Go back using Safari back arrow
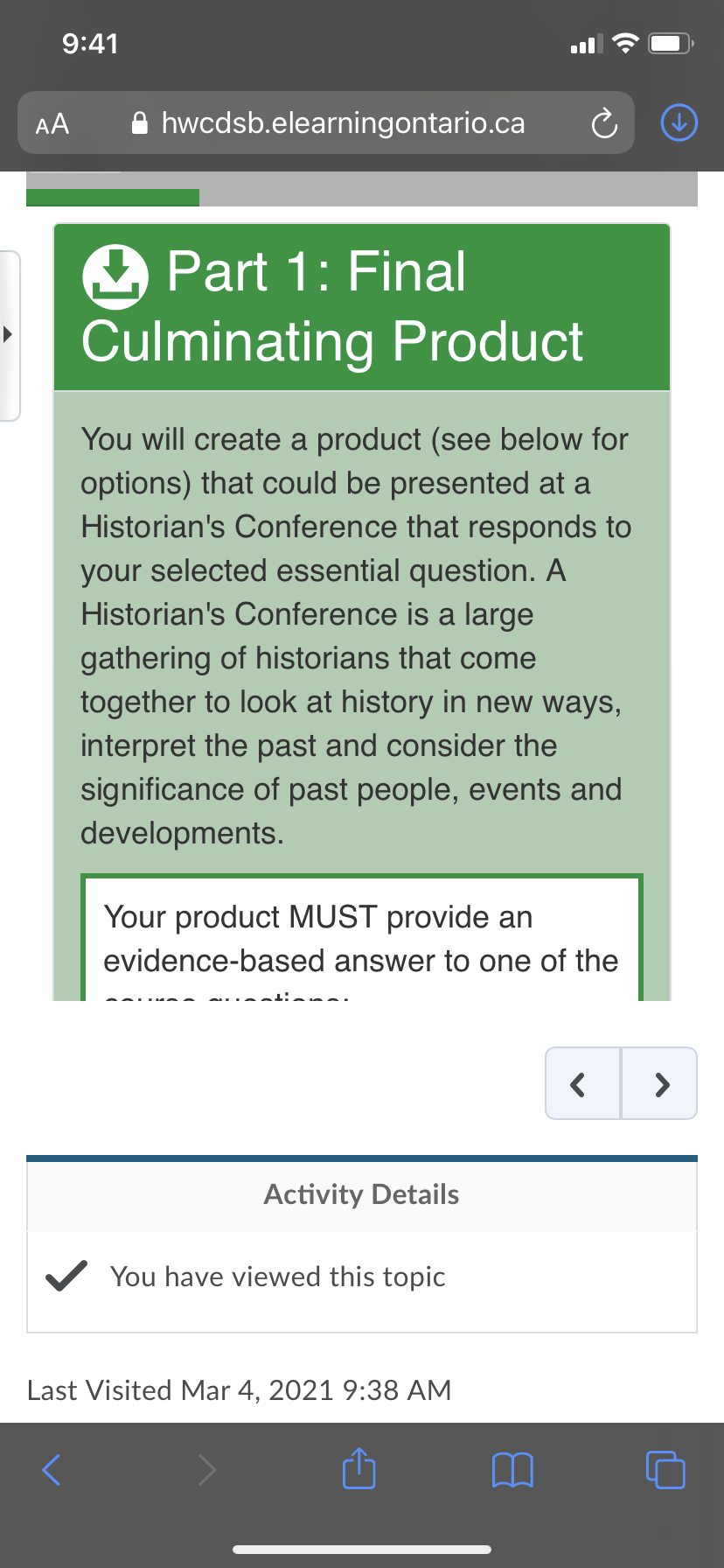Image resolution: width=724 pixels, height=1568 pixels. tap(52, 1469)
